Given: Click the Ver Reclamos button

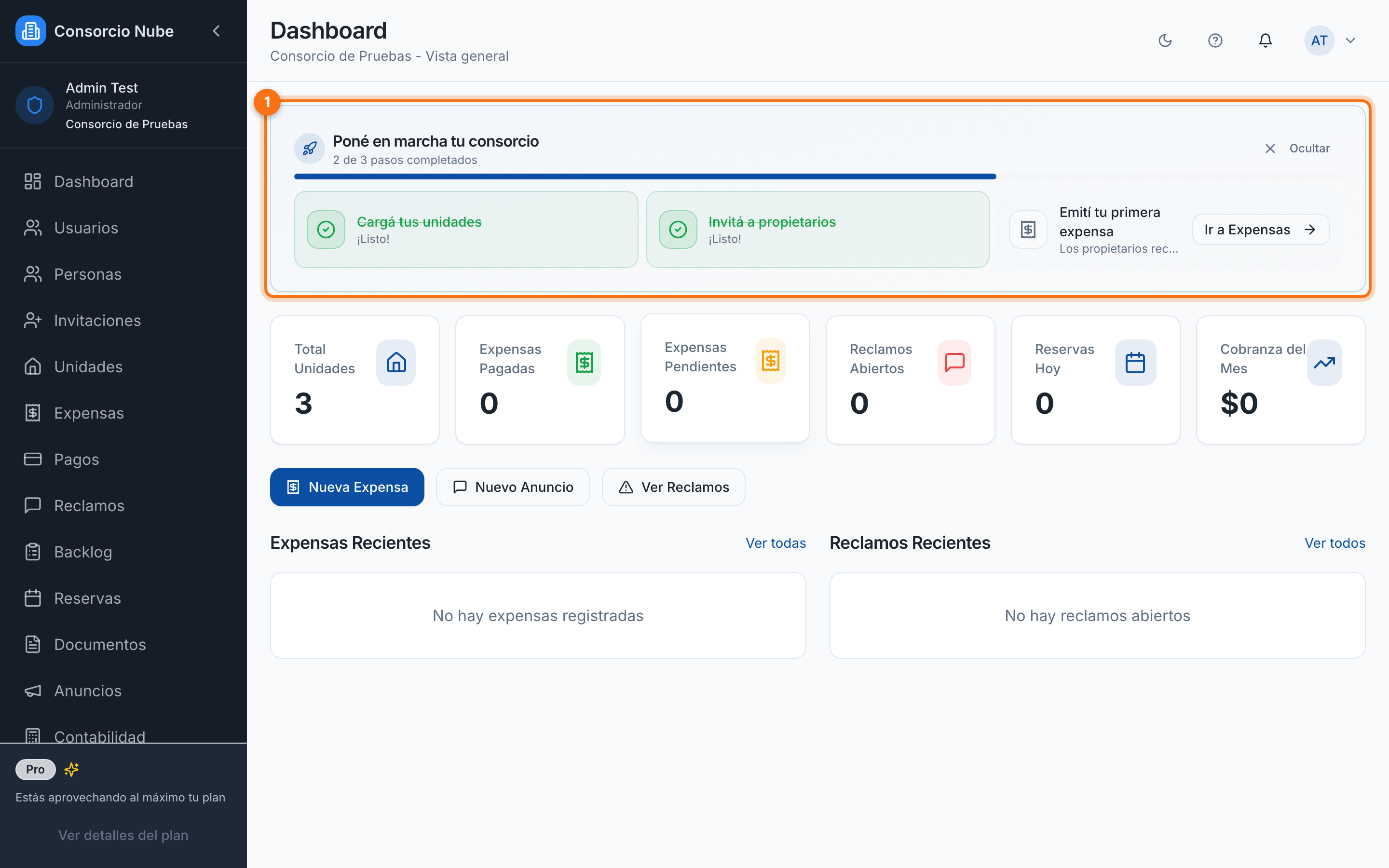Looking at the screenshot, I should (674, 487).
